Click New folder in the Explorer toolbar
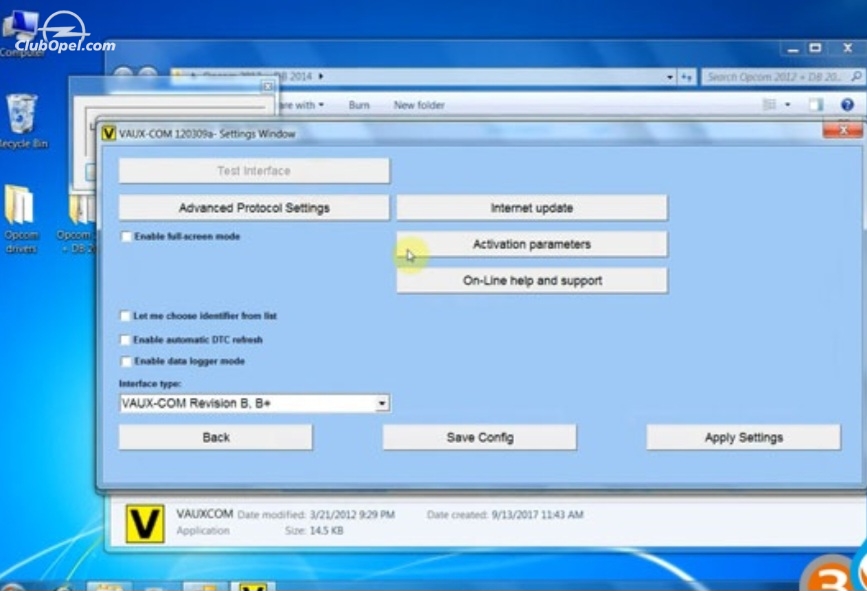Screen dimensions: 867x591 coord(419,105)
